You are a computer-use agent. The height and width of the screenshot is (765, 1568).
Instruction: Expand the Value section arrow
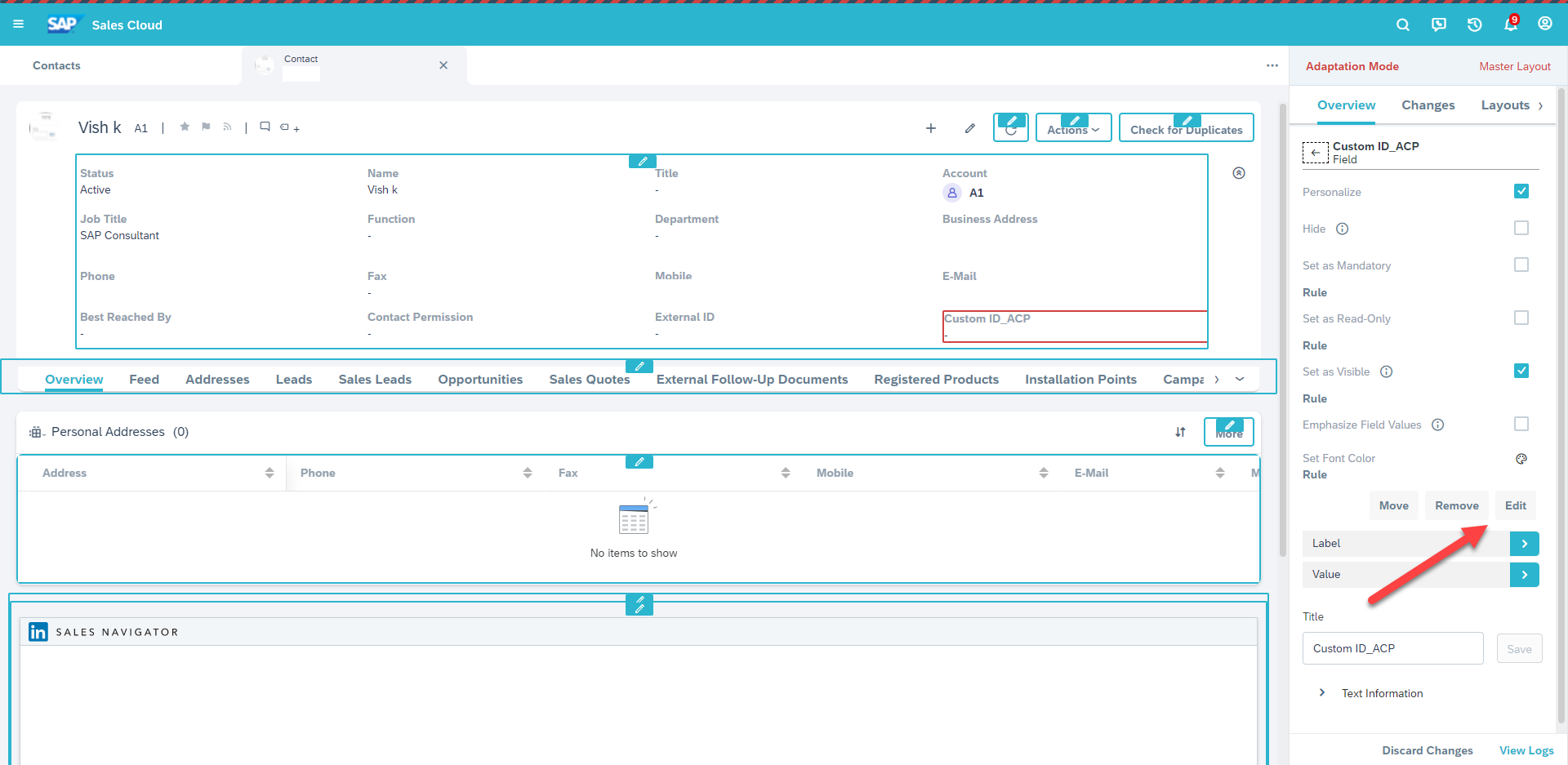click(x=1525, y=575)
